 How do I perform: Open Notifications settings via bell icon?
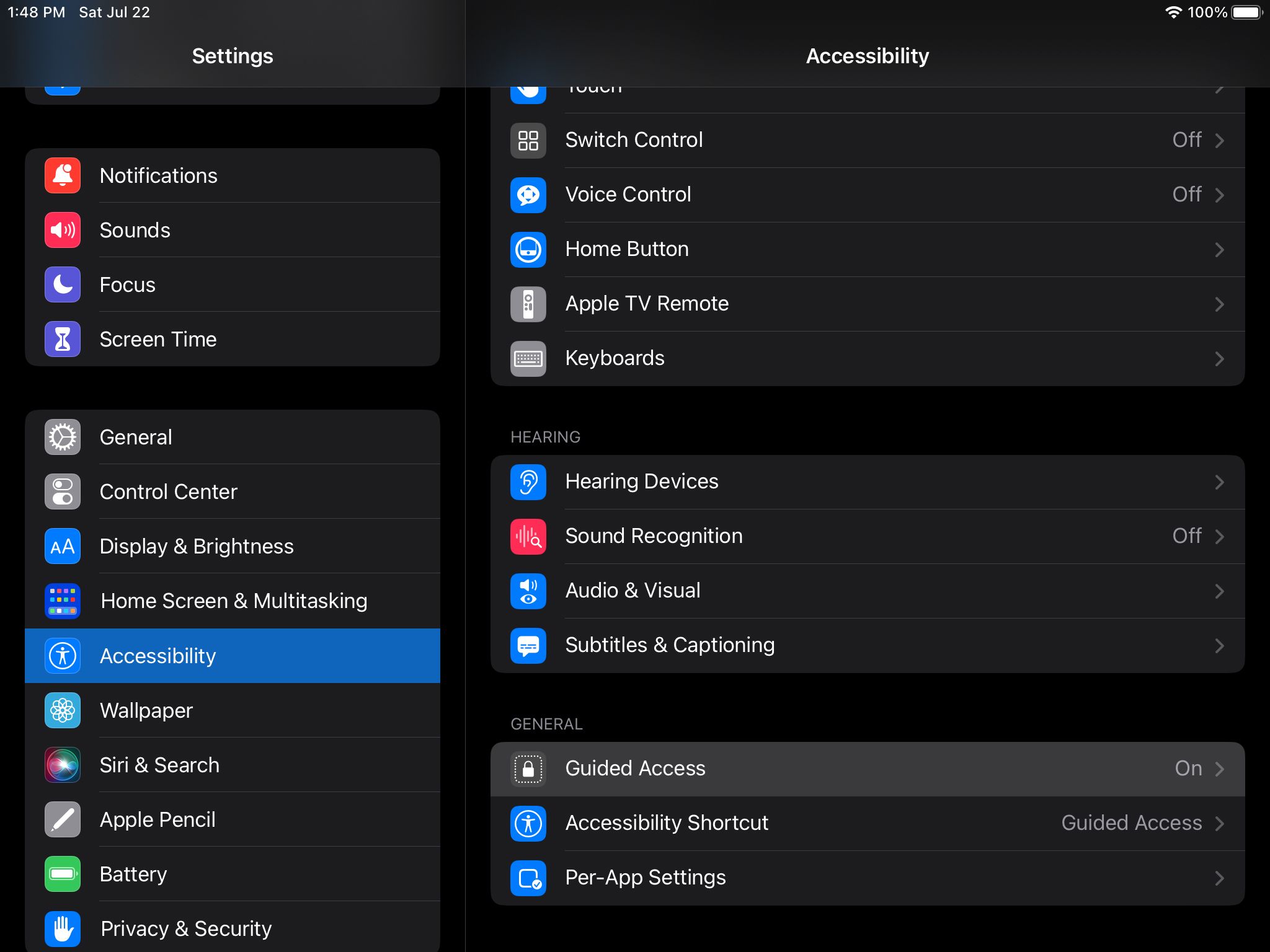62,175
